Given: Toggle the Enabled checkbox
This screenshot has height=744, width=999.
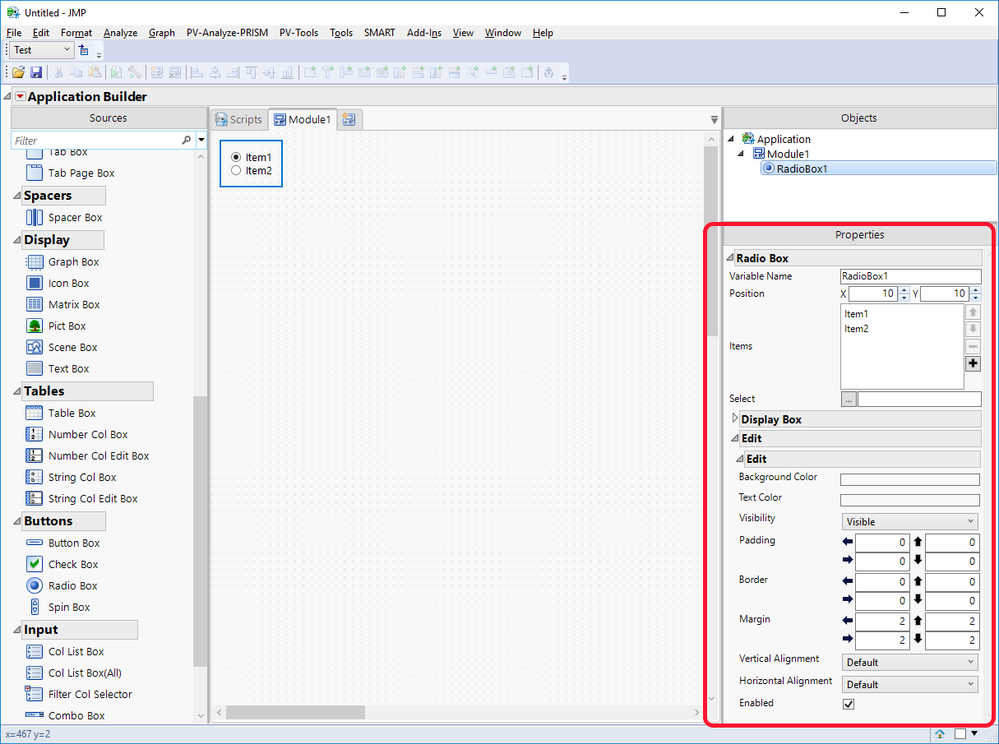Looking at the screenshot, I should click(x=848, y=704).
